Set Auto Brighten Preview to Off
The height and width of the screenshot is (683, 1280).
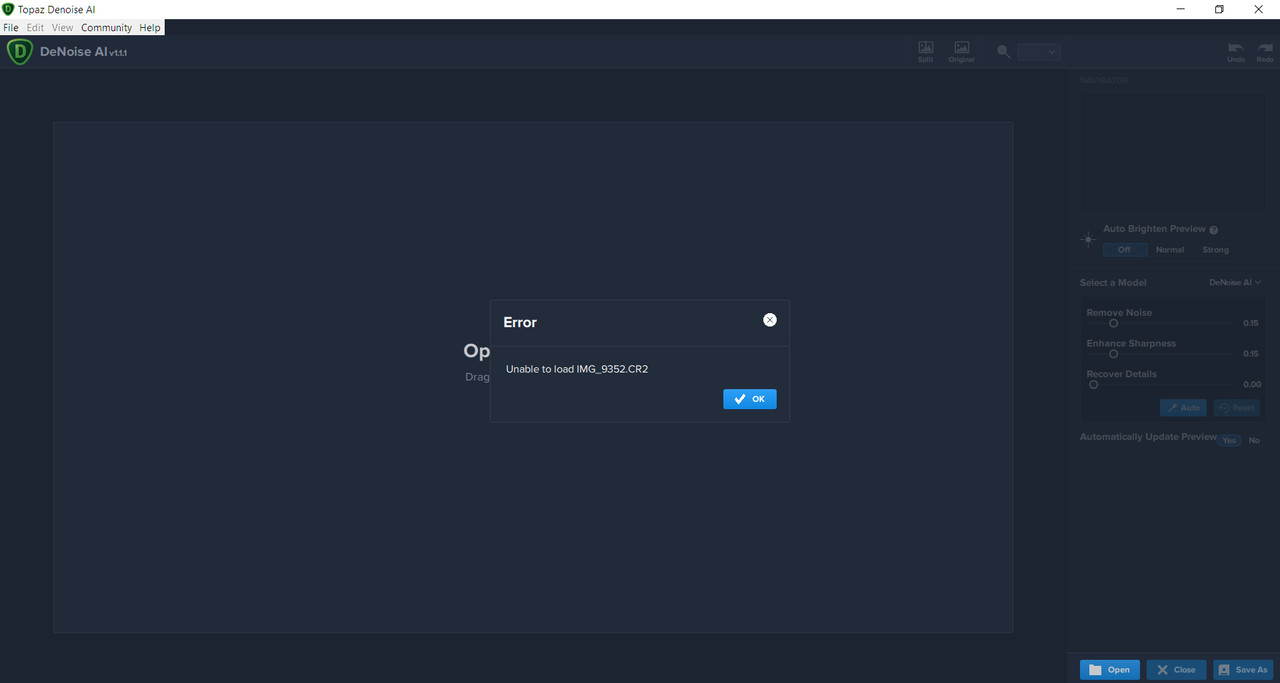[x=1124, y=250]
